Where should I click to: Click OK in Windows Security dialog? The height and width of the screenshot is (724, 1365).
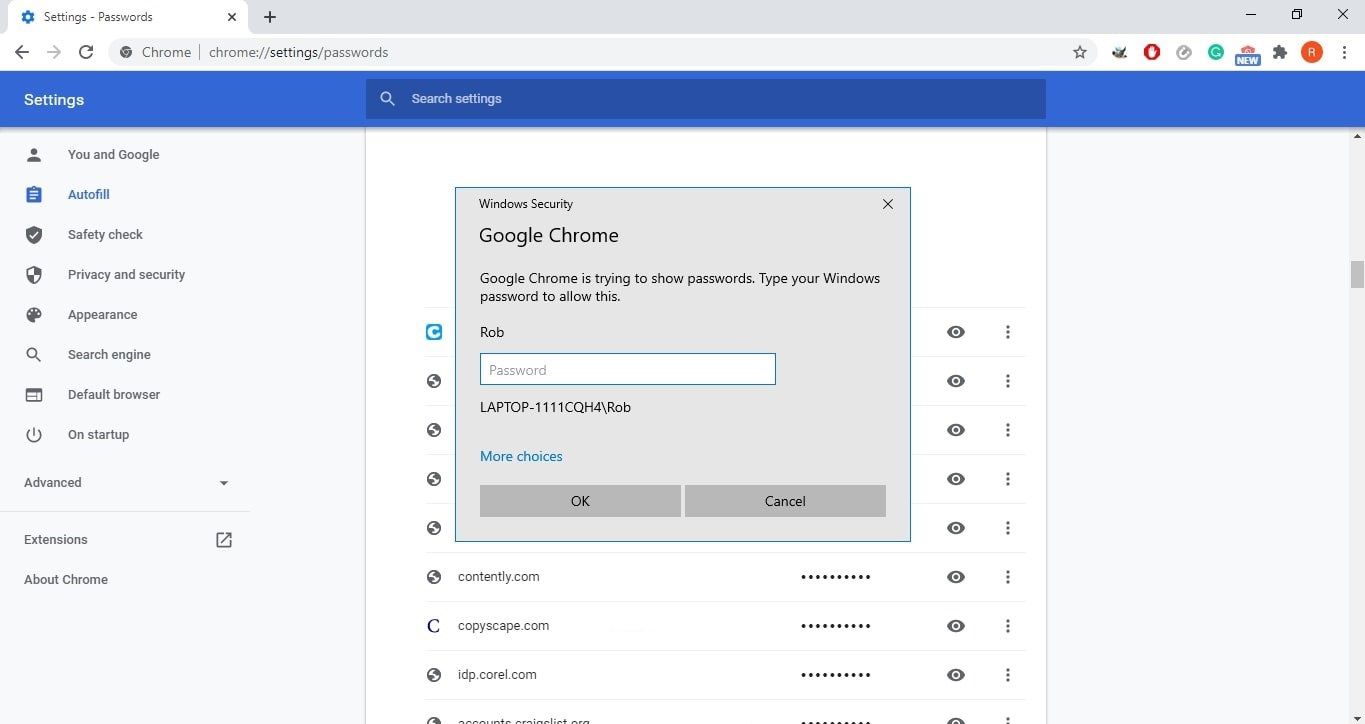coord(580,501)
